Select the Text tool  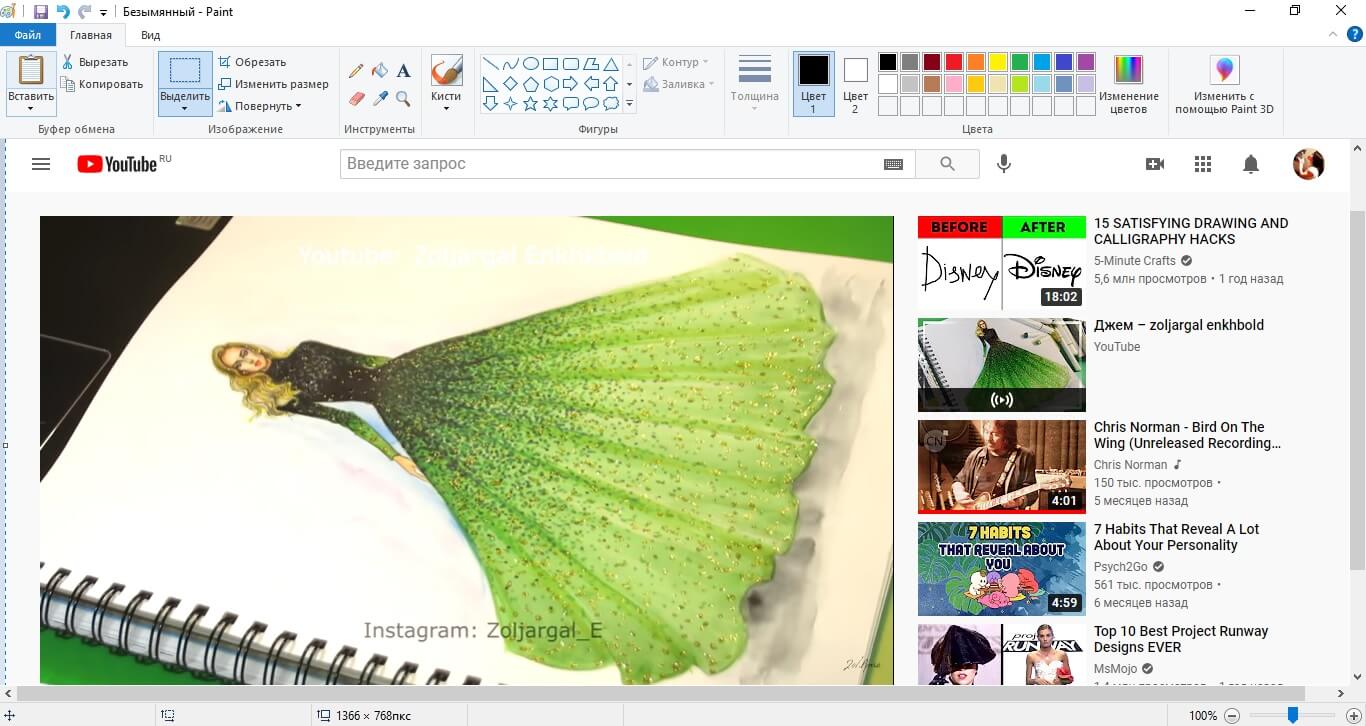(403, 71)
